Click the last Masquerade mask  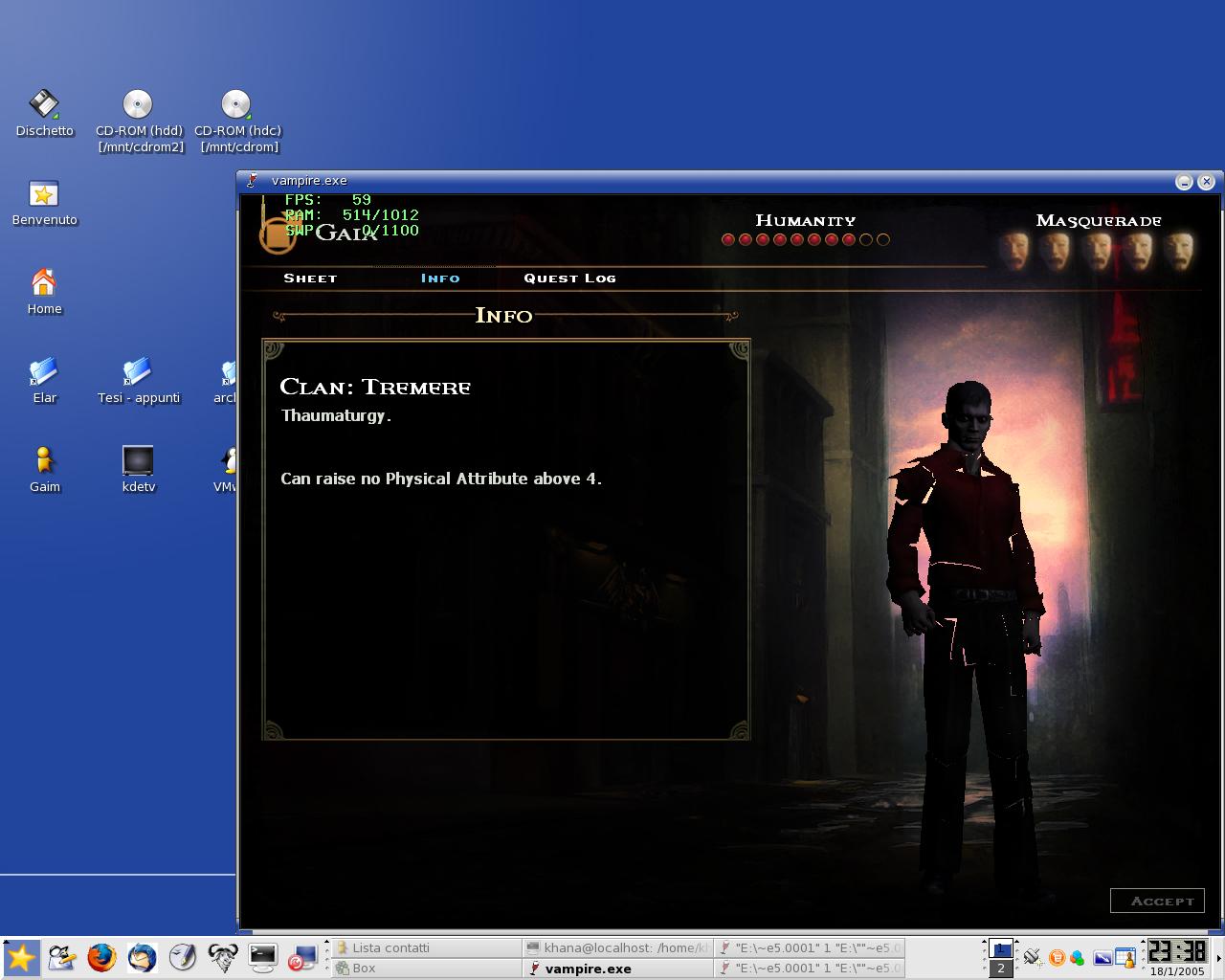point(1179,252)
